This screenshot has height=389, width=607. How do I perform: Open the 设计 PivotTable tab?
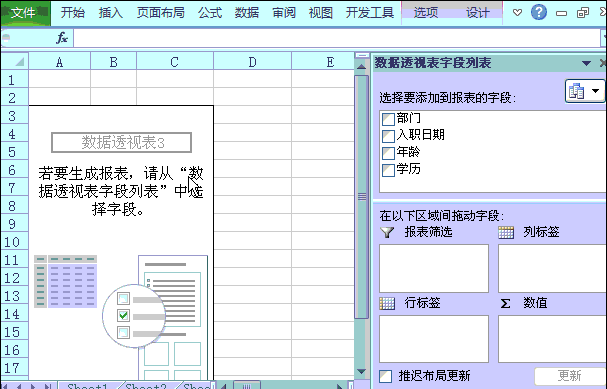(x=477, y=13)
